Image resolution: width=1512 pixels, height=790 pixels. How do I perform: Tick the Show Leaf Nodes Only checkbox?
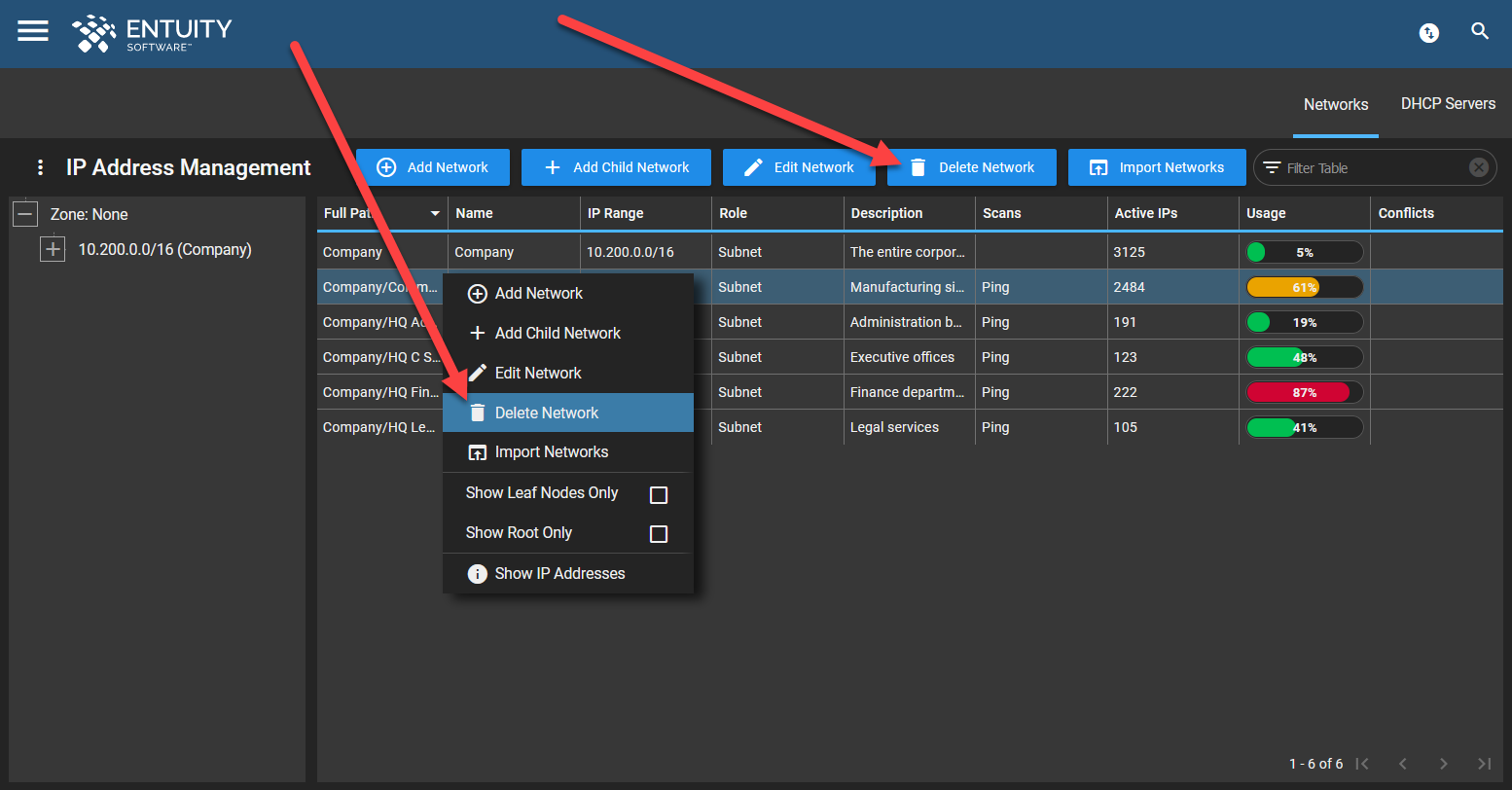659,494
